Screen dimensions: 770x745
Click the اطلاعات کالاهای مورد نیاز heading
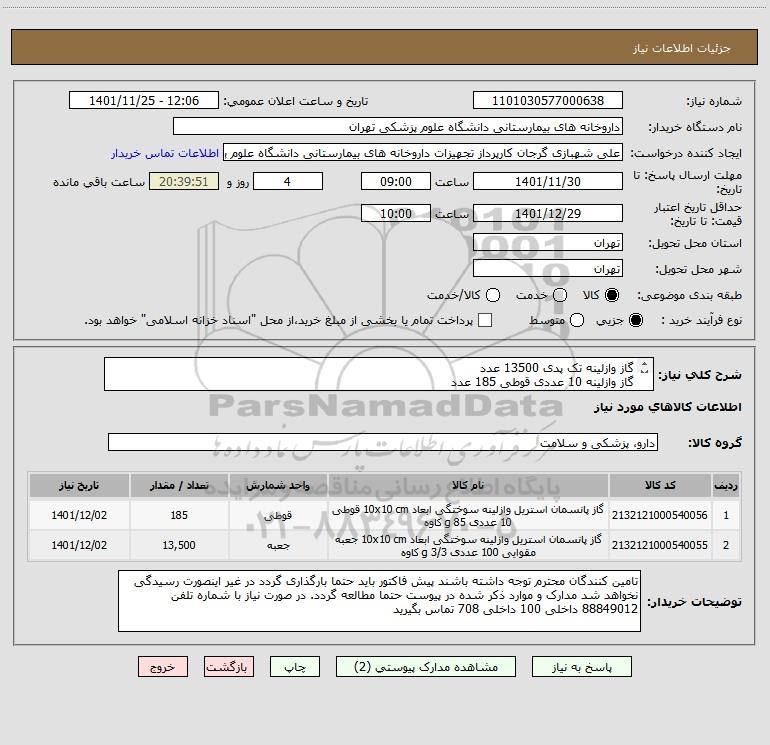tap(667, 407)
